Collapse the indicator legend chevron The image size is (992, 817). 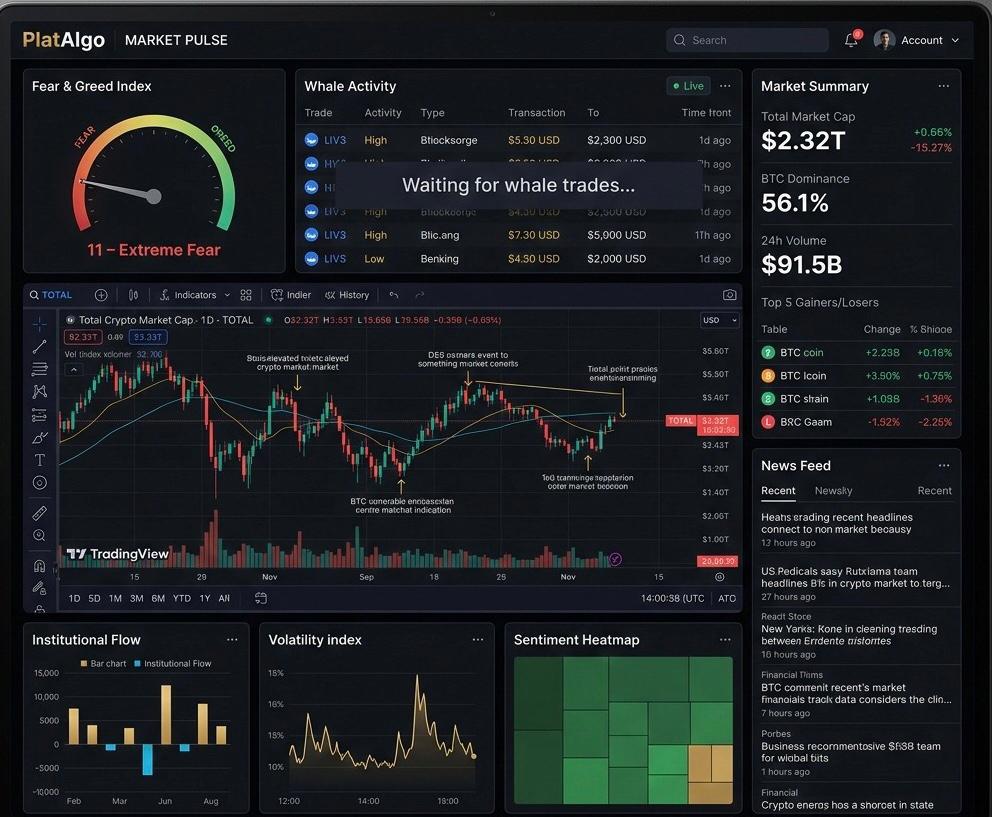[x=74, y=370]
